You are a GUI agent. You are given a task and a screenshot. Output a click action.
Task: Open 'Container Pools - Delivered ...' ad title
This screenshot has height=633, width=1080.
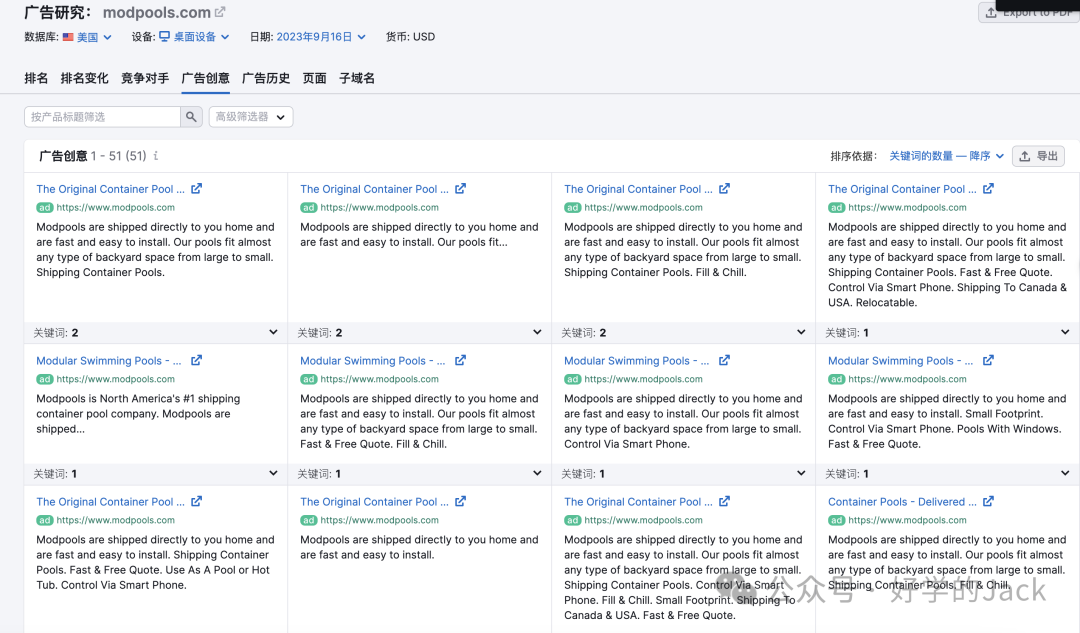(x=902, y=501)
